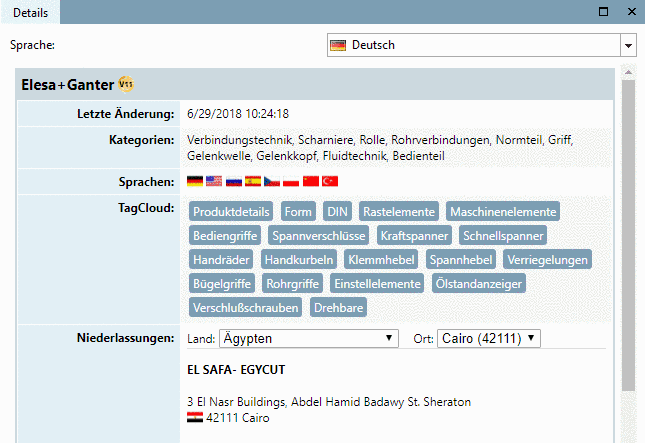Click the Drehbare tag

click(x=338, y=307)
